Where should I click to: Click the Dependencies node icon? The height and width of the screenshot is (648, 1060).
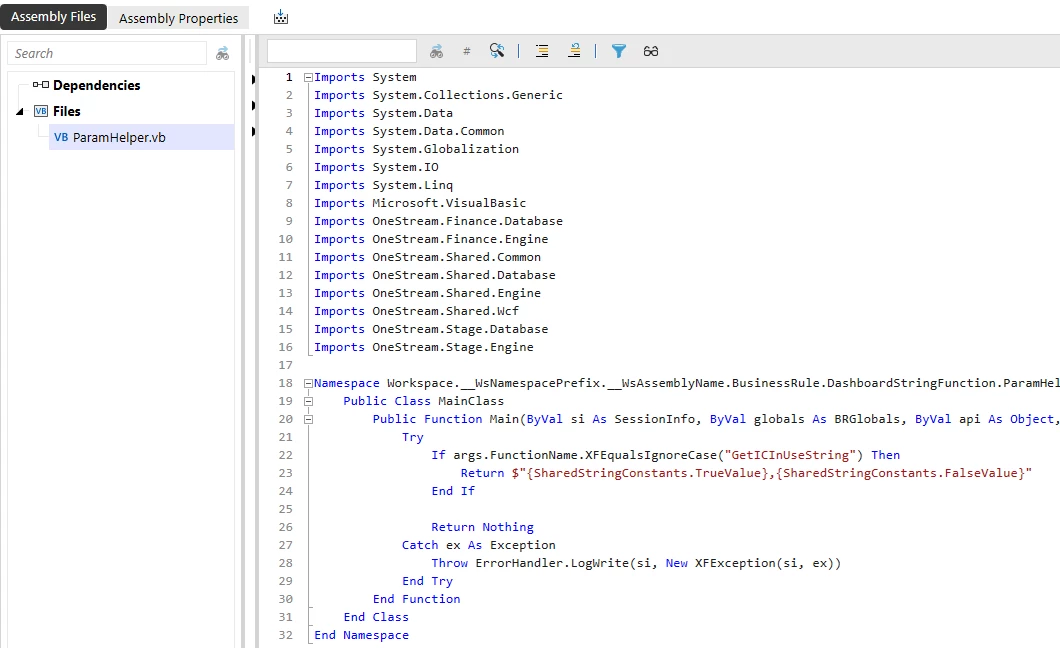click(x=41, y=85)
